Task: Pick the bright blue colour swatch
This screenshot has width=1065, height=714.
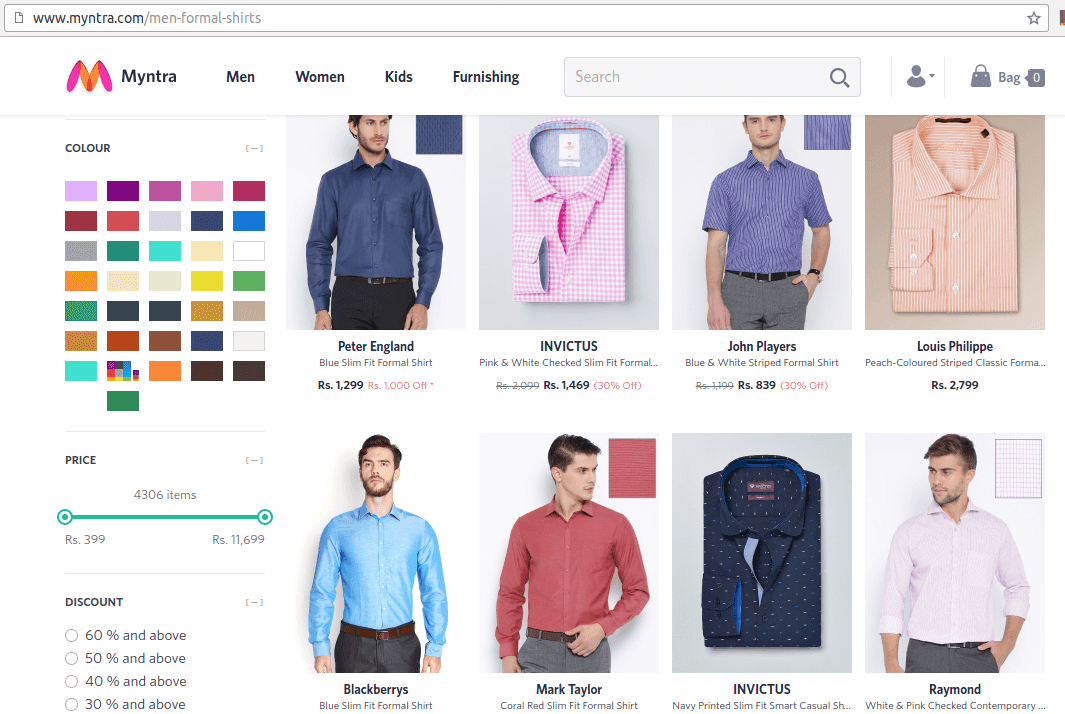Action: [249, 221]
